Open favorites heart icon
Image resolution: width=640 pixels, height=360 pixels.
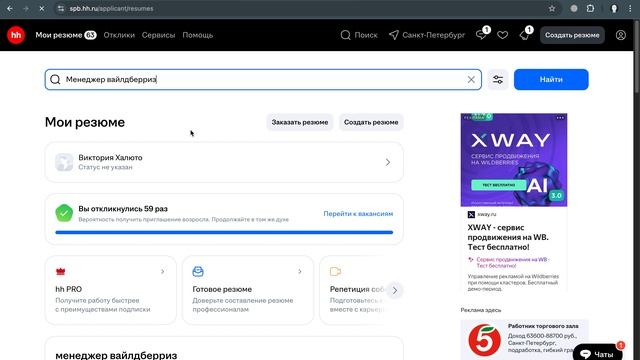click(502, 35)
